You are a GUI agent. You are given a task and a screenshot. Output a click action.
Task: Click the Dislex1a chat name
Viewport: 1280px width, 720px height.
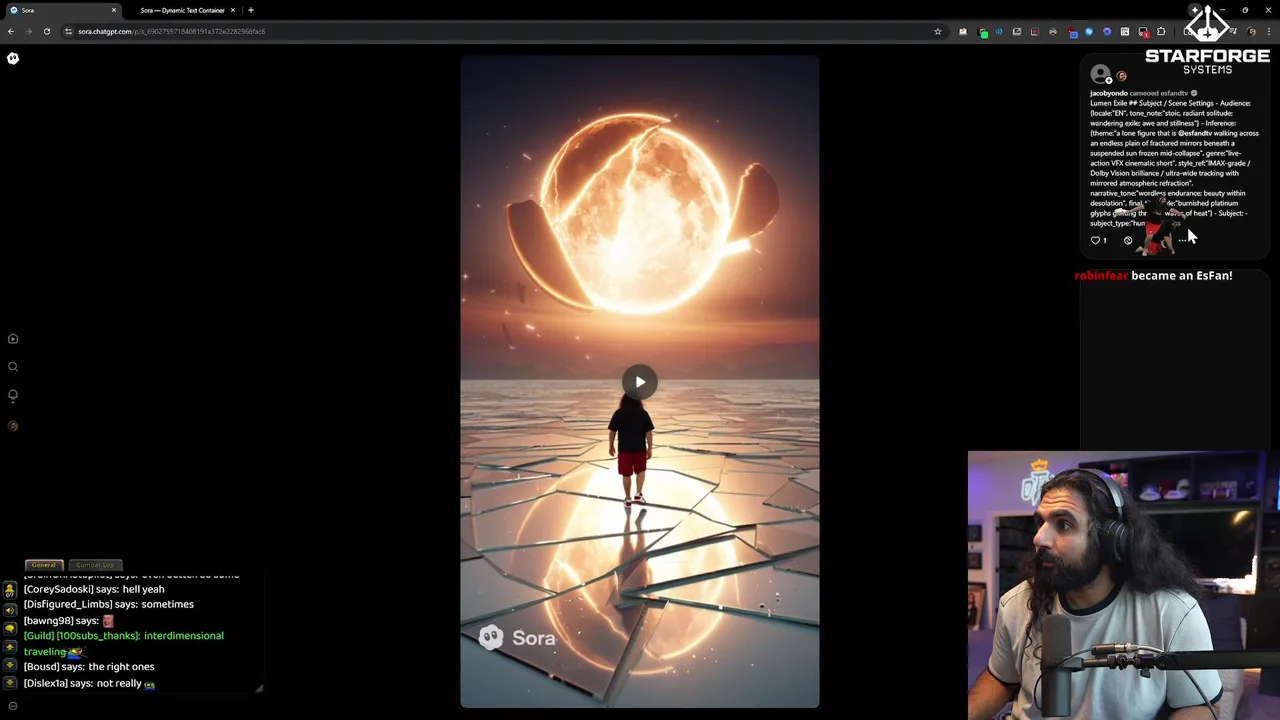point(46,683)
